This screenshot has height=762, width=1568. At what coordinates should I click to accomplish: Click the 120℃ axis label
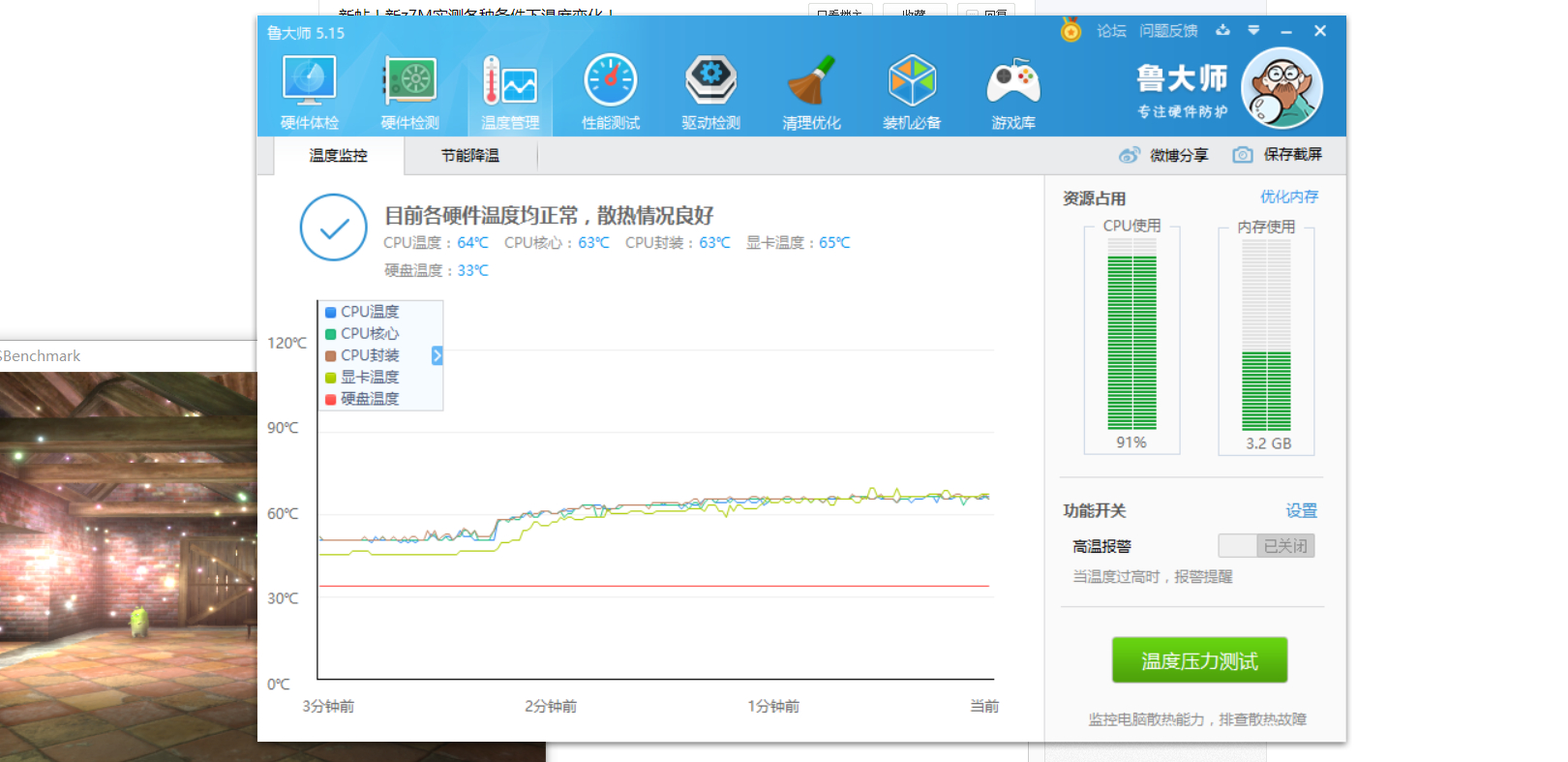click(287, 343)
